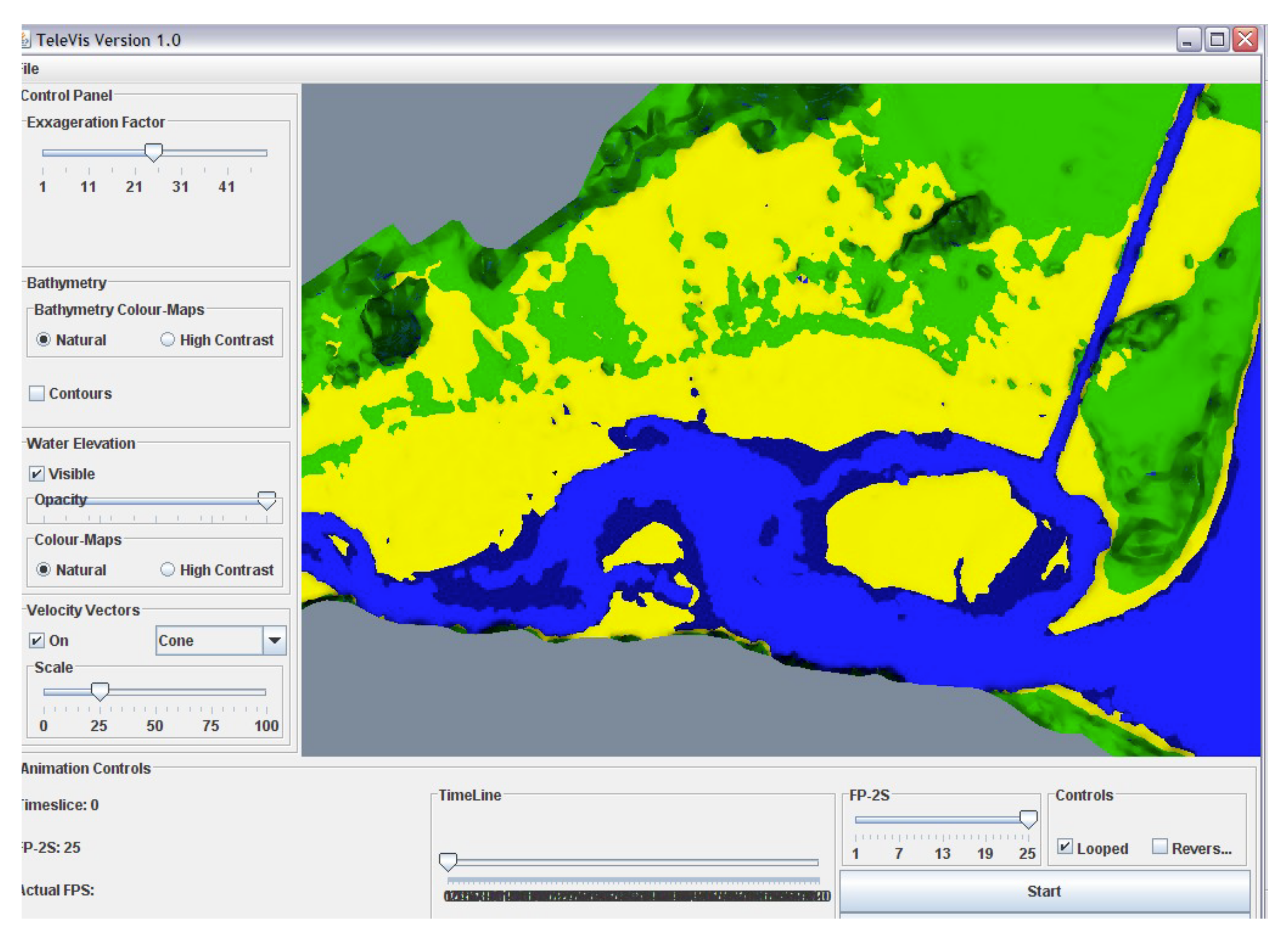Screen dimensions: 1288x944
Task: Expand the Cone vector type dropdown arrow
Action: tap(274, 640)
